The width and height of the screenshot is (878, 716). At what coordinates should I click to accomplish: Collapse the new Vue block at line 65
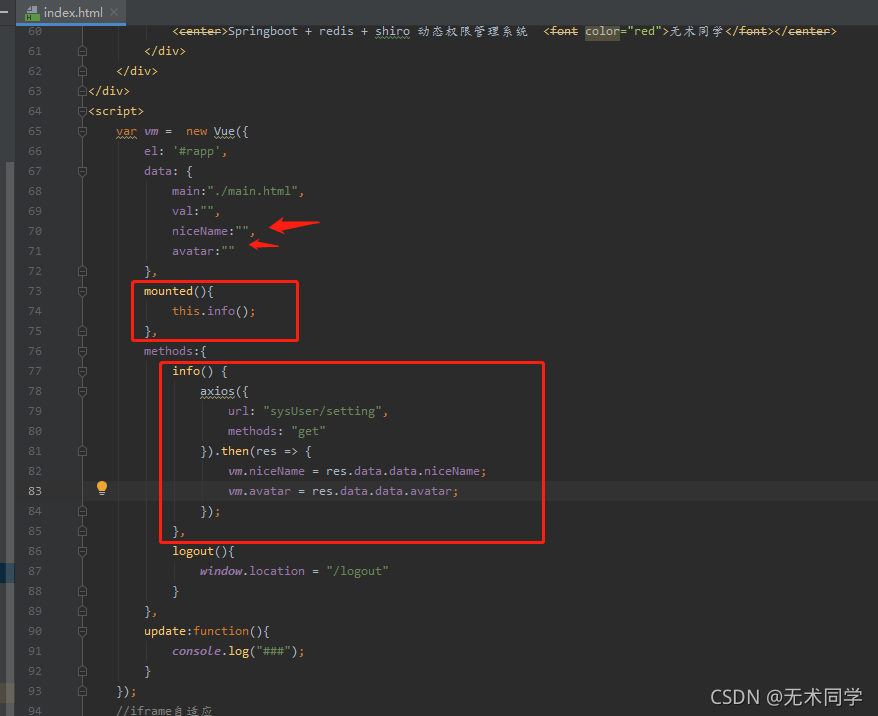(82, 132)
